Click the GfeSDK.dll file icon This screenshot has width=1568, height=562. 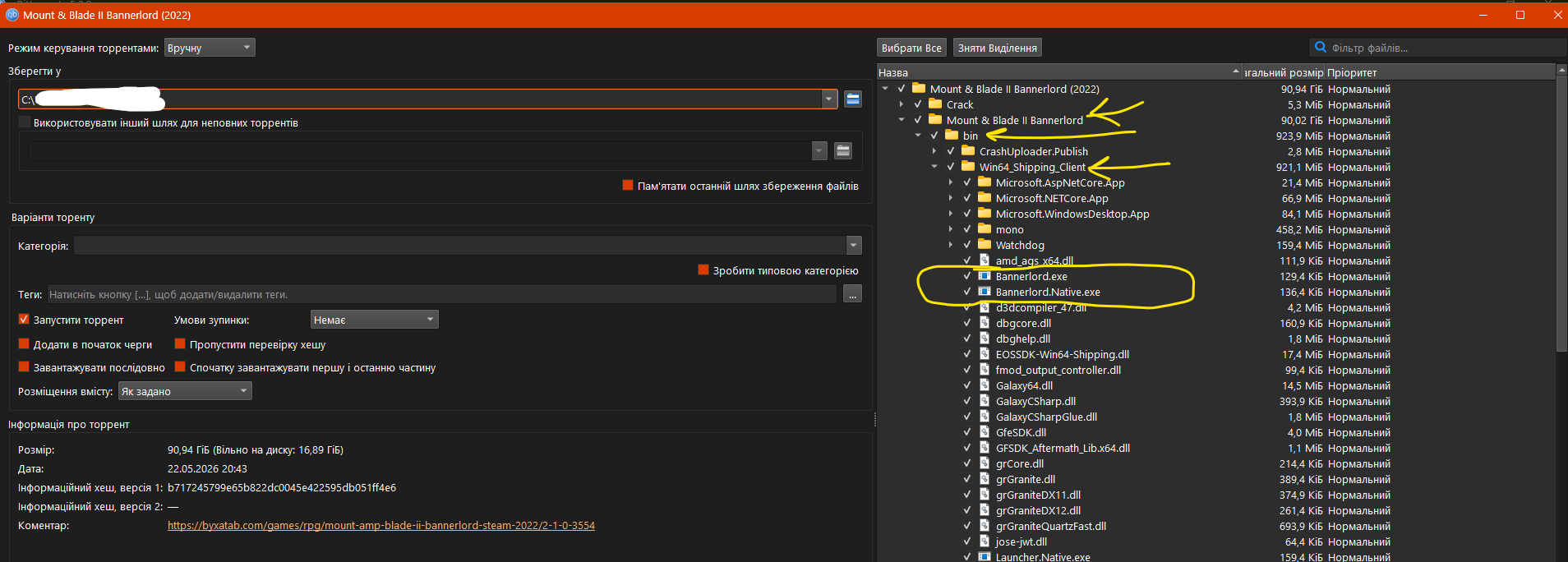985,432
